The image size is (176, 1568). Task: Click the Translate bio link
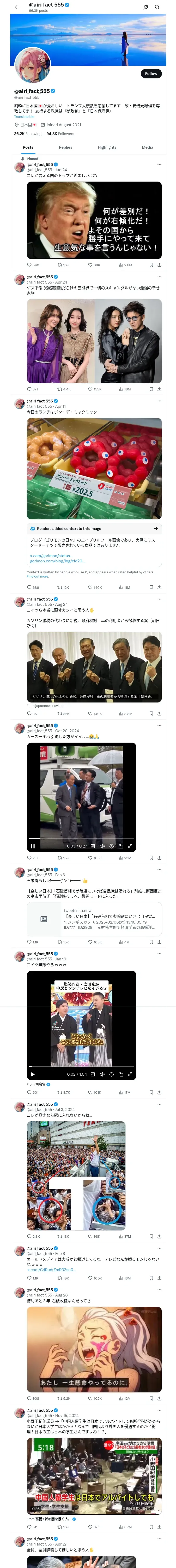pos(24,117)
